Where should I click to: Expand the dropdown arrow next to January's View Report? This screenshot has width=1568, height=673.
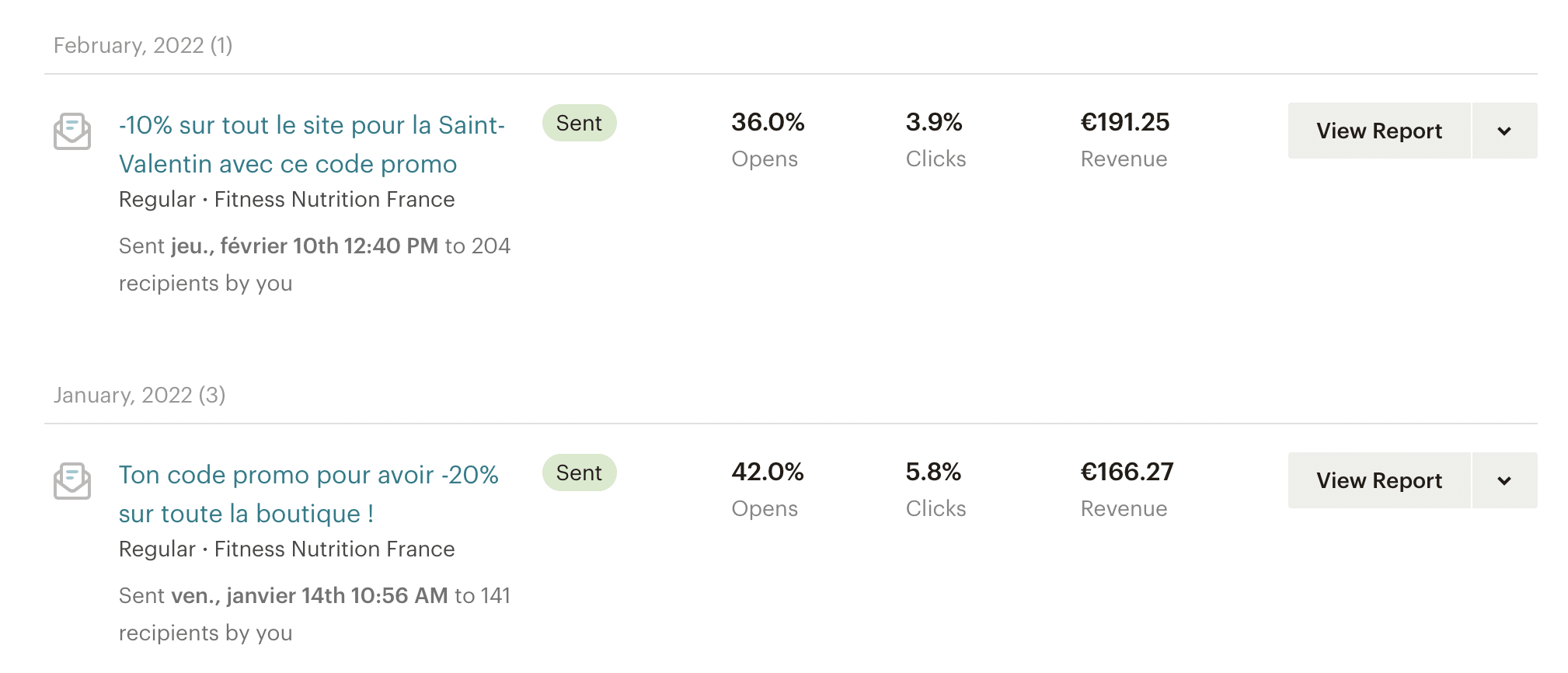point(1504,480)
